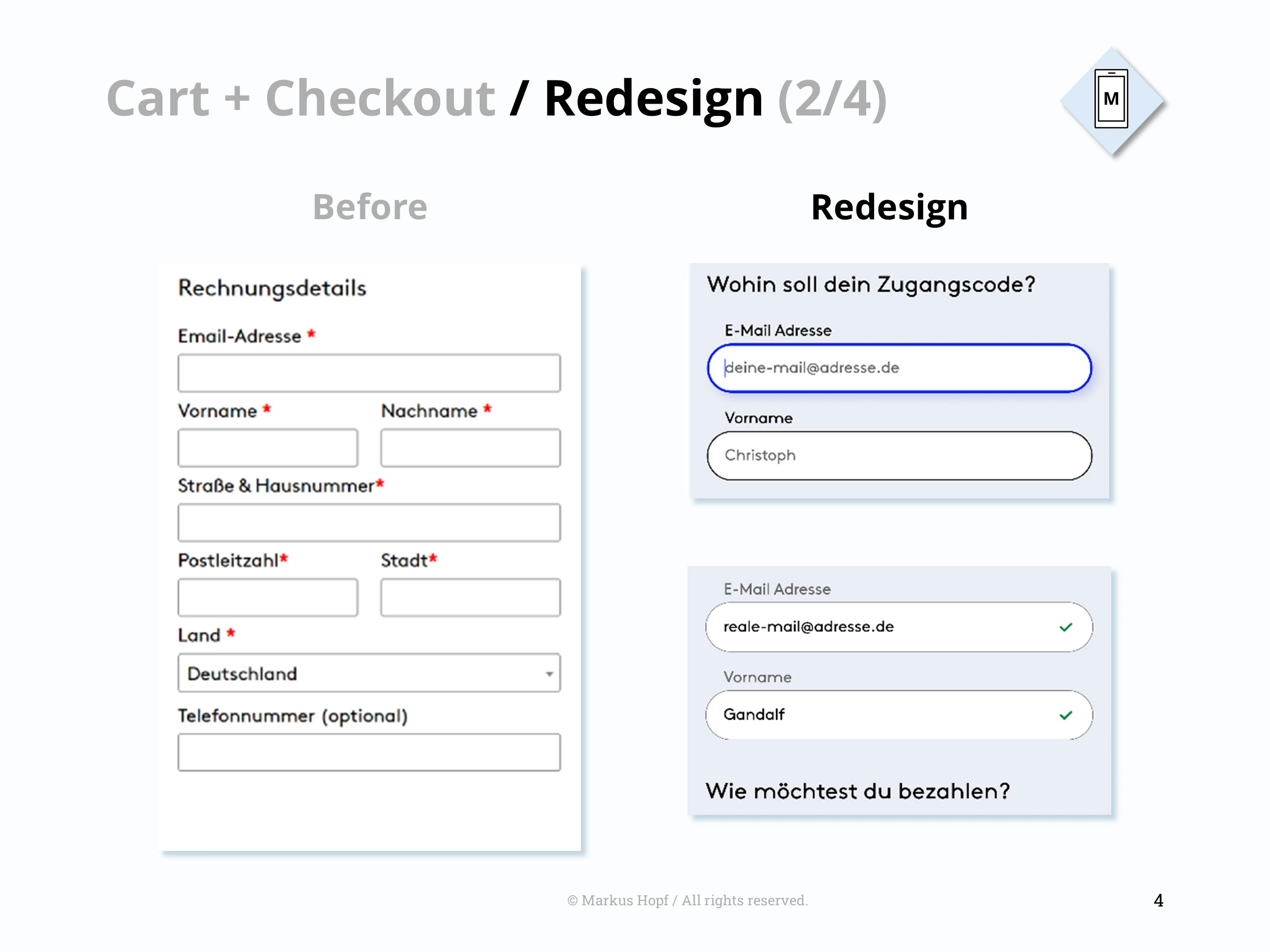Screen dimensions: 1270x952
Task: Click the Nachname input field
Action: tap(470, 448)
